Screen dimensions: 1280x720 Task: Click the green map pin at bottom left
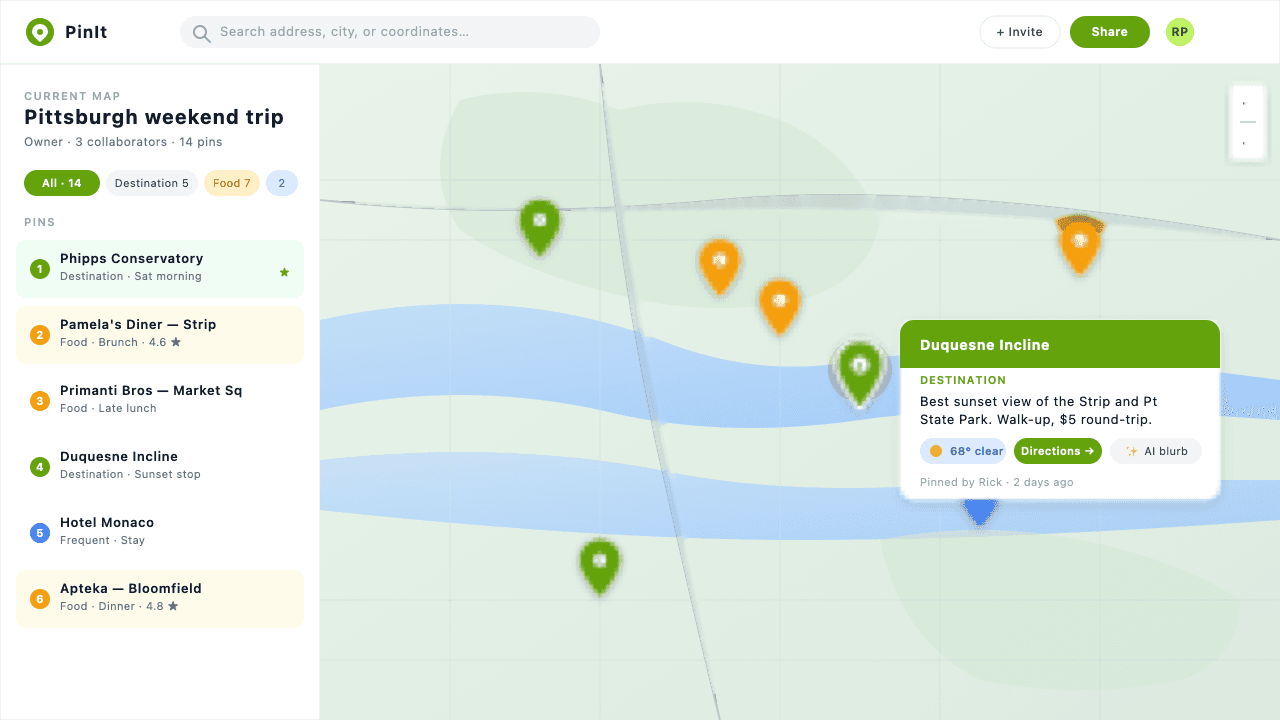(x=599, y=564)
